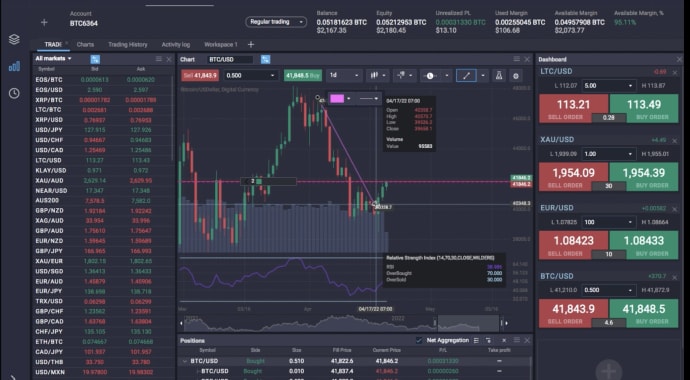This screenshot has width=690, height=380.
Task: Select the EOS/BTC row in markets list
Action: 102,80
